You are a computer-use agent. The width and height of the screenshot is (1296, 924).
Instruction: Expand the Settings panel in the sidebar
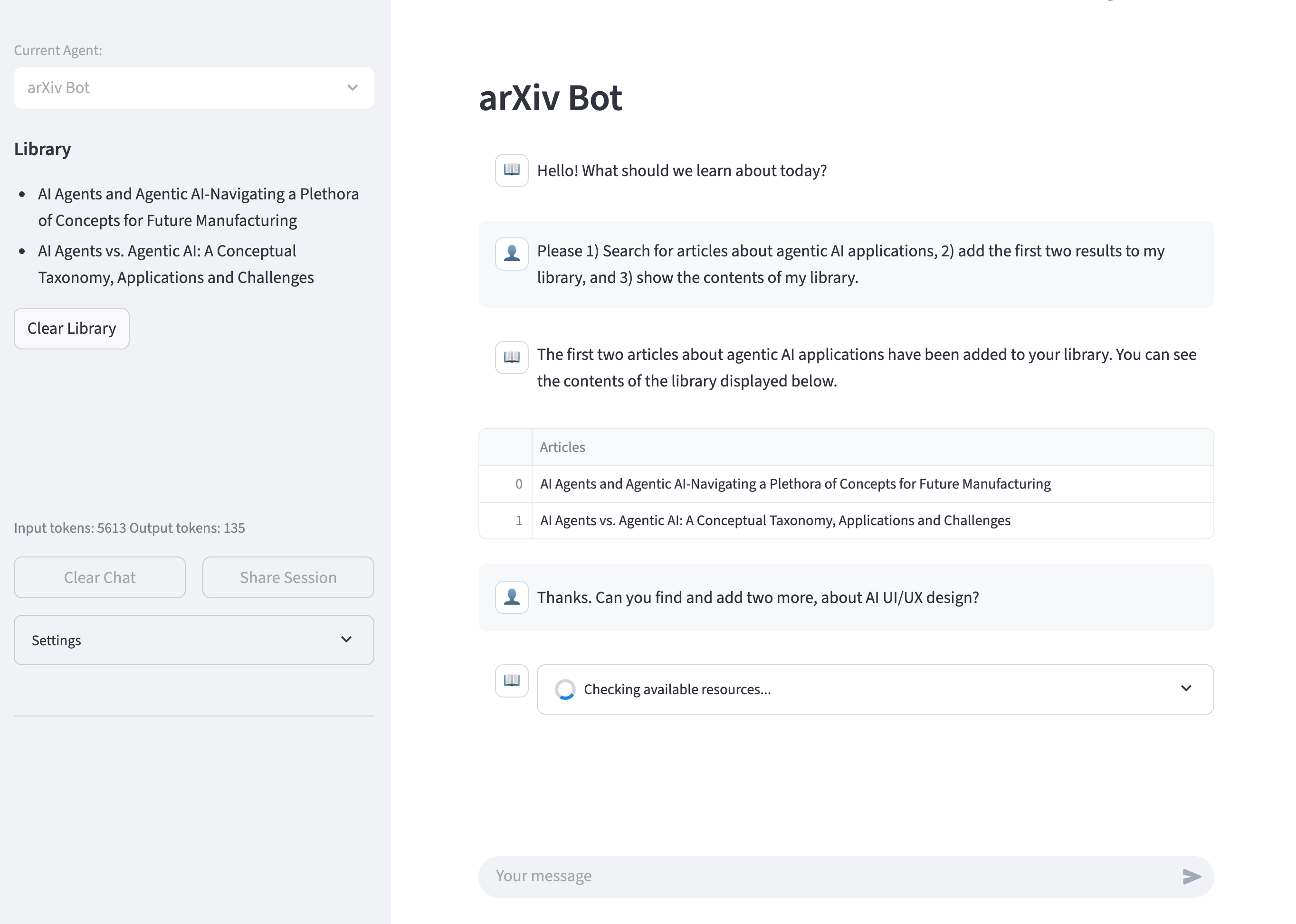tap(193, 640)
